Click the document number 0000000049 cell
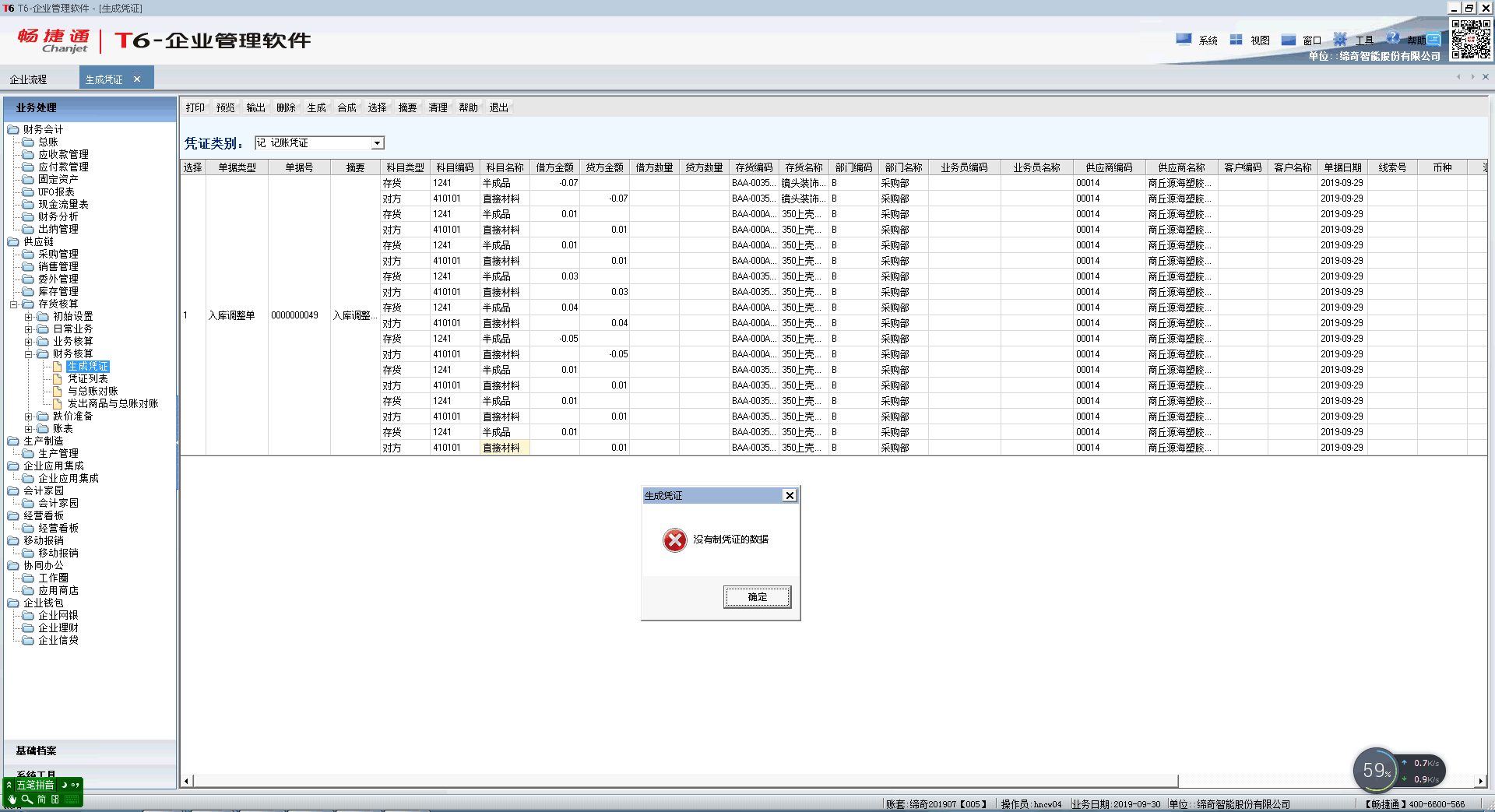Screen dimensions: 1495x812 tap(299, 315)
